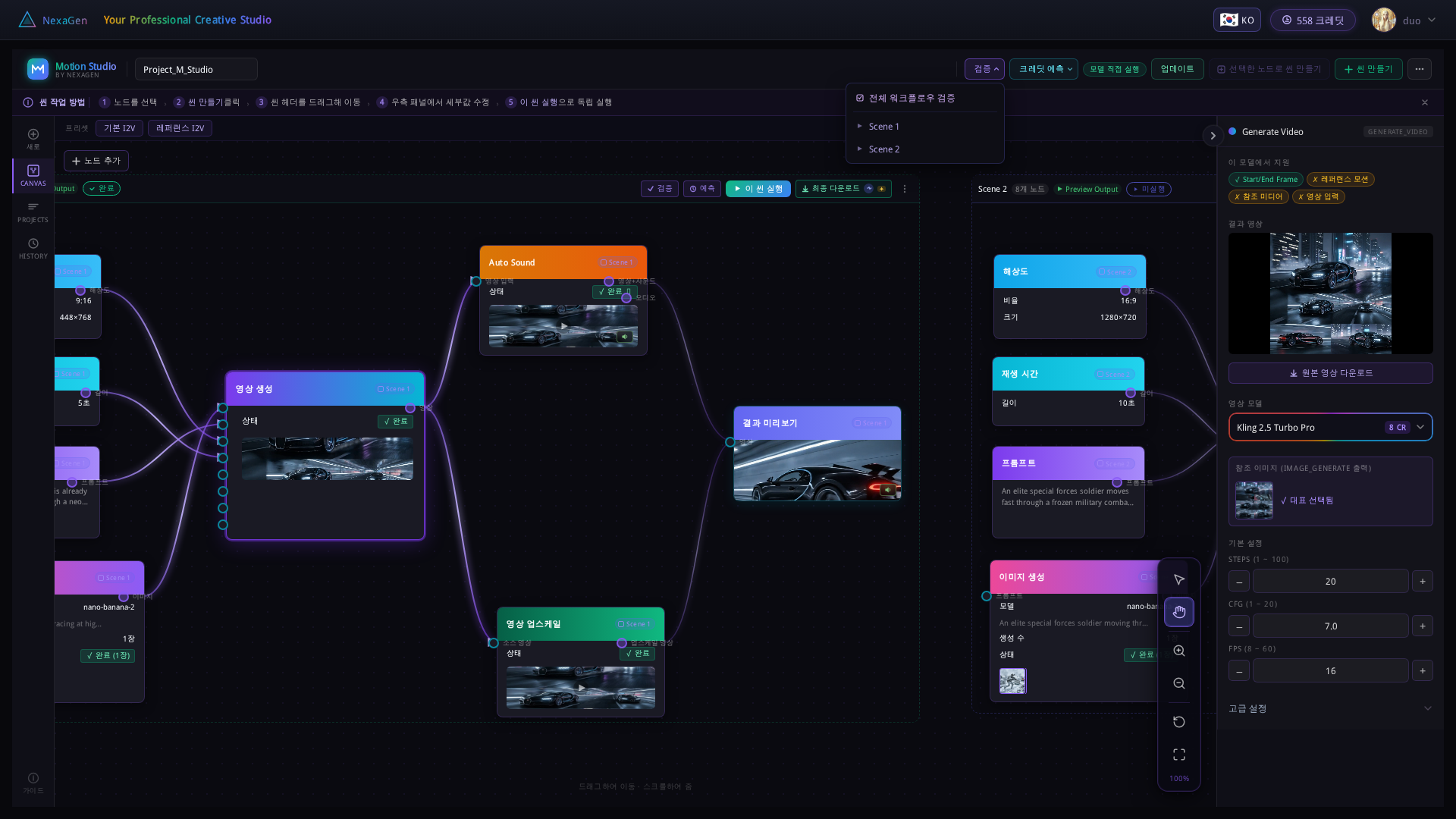Screen dimensions: 1456x819
Task: Click the result video thumbnail in panel
Action: point(1330,293)
